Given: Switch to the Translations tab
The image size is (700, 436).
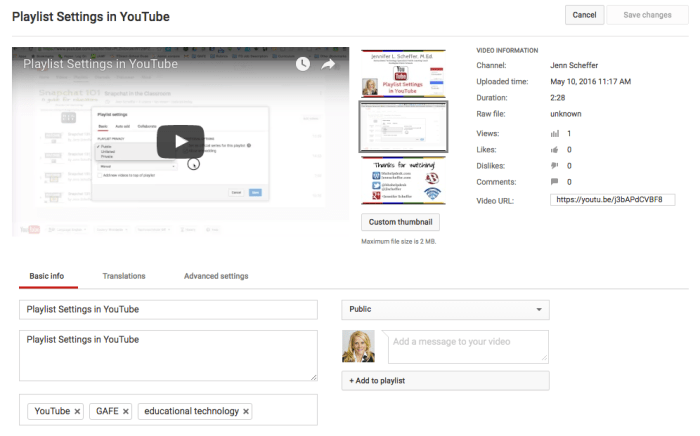Looking at the screenshot, I should coord(123,276).
